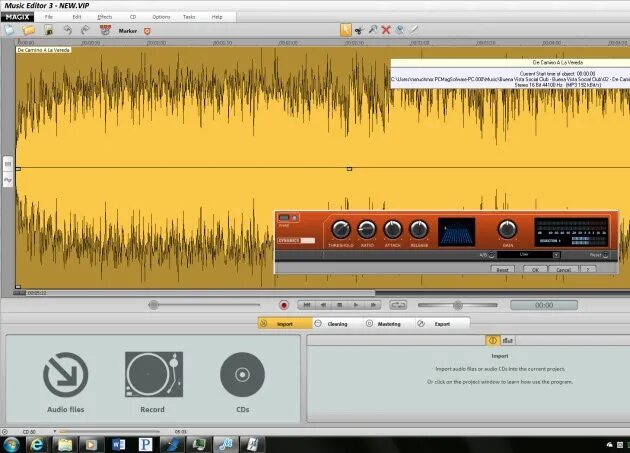The height and width of the screenshot is (453, 630).
Task: Start playback with the play button
Action: click(x=356, y=305)
